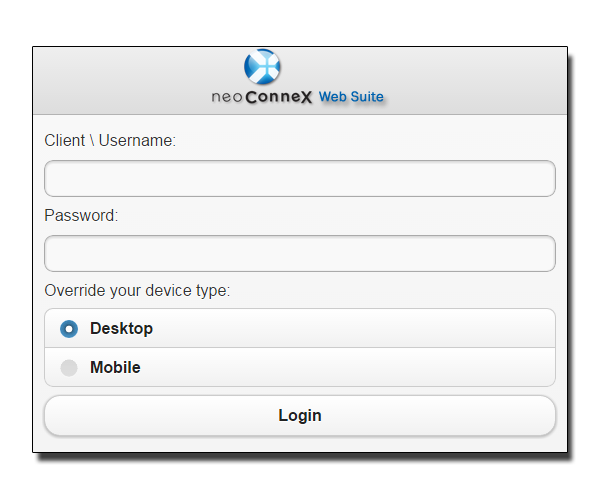Focus the Client \ Username input field
Image resolution: width=600 pixels, height=500 pixels.
pyautogui.click(x=300, y=179)
